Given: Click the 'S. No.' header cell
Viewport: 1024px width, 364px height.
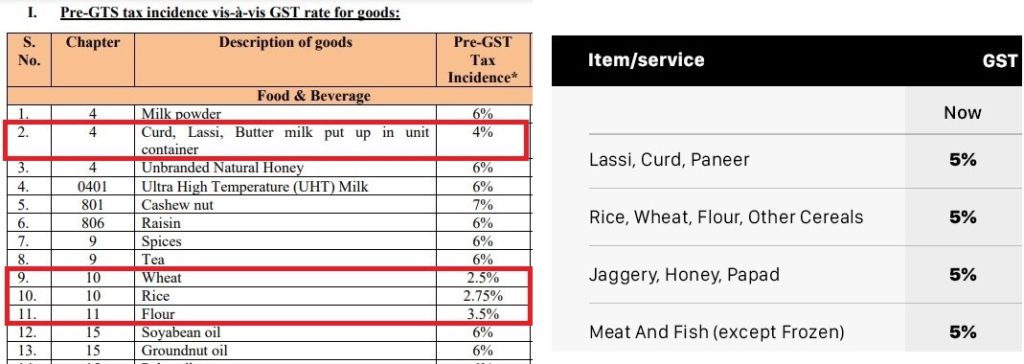Looking at the screenshot, I should 29,60.
